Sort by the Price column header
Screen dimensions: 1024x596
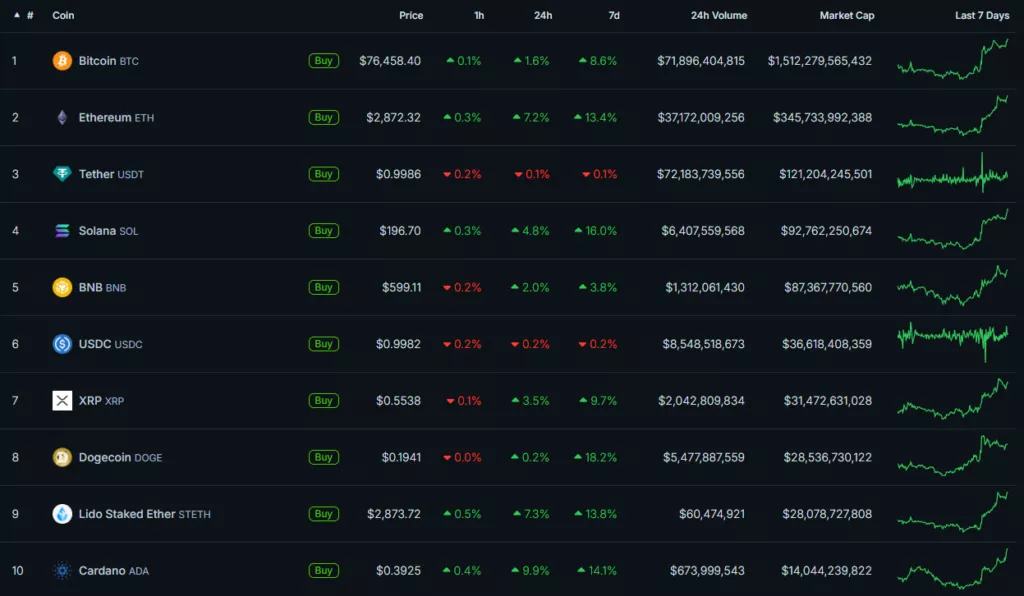point(411,15)
